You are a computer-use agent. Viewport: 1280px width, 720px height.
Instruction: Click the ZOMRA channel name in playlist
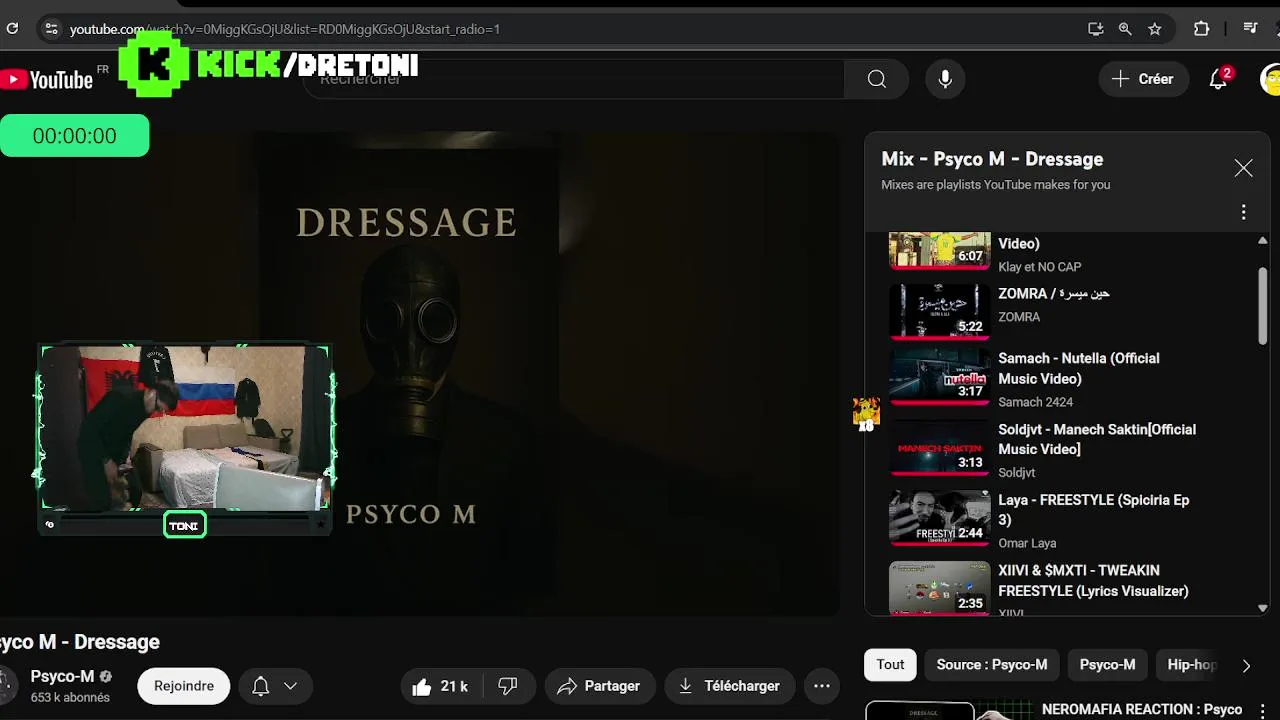pos(1019,317)
